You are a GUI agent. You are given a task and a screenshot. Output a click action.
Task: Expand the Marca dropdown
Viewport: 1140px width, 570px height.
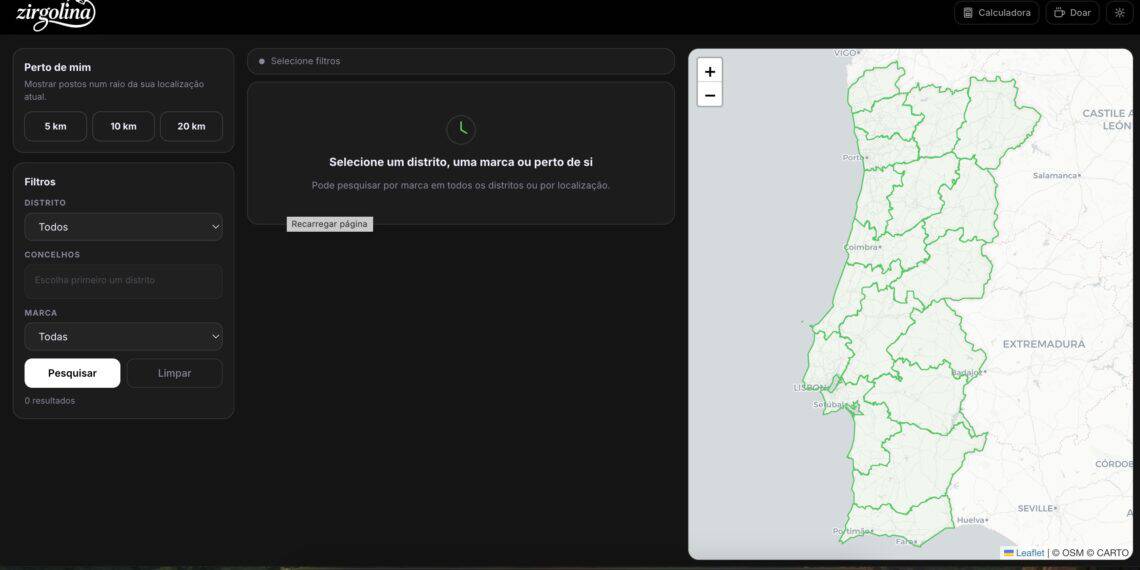pyautogui.click(x=123, y=337)
